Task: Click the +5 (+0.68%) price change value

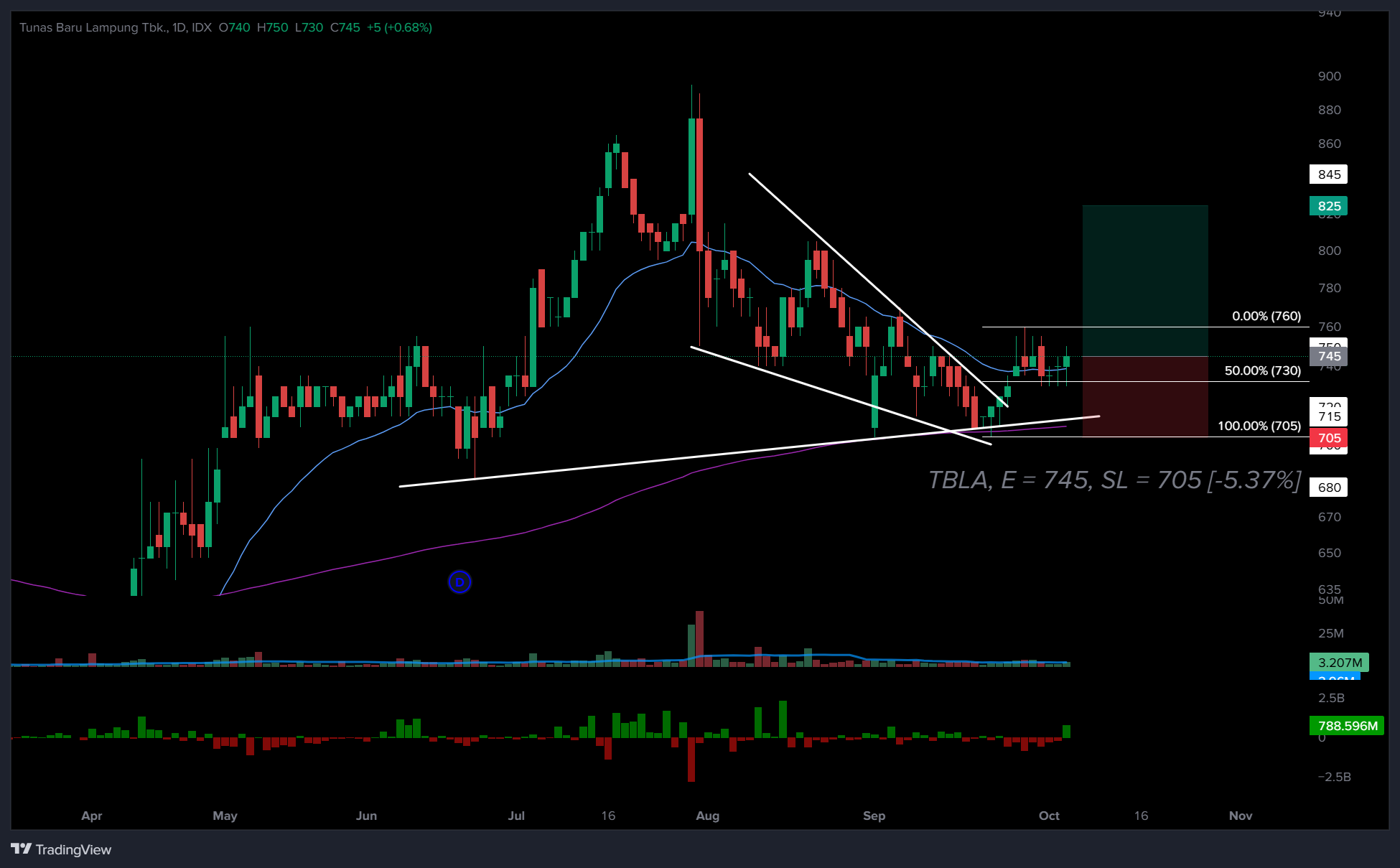Action: tap(399, 27)
